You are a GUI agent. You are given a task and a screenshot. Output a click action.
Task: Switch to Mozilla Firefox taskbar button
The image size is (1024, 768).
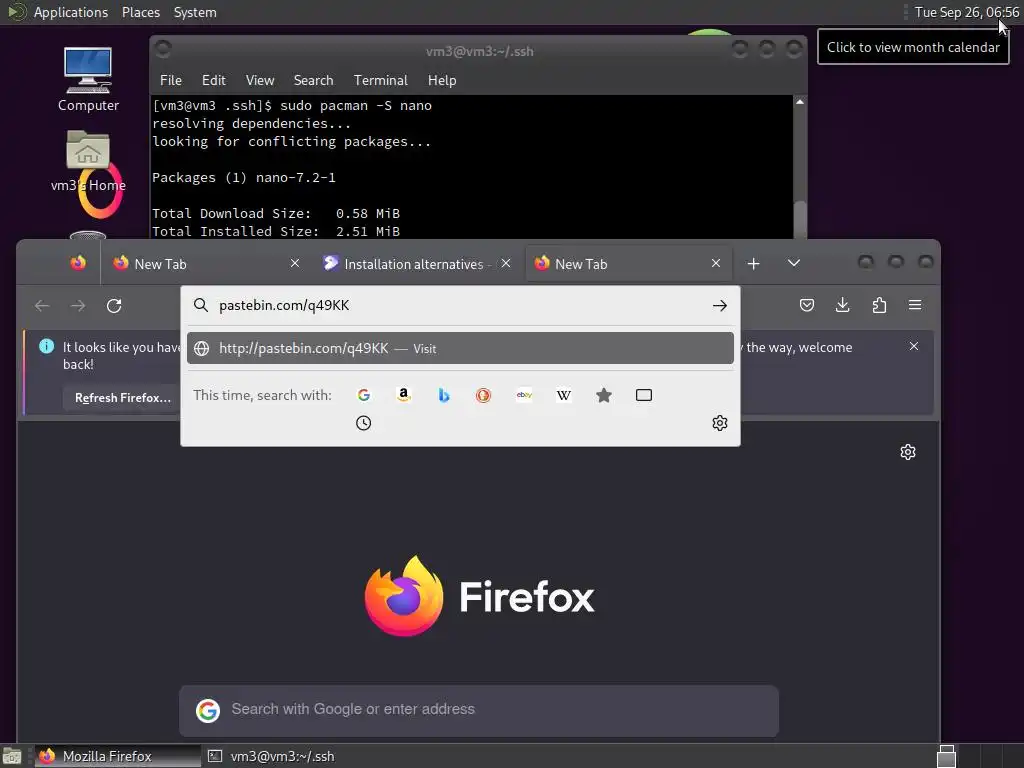pos(118,756)
